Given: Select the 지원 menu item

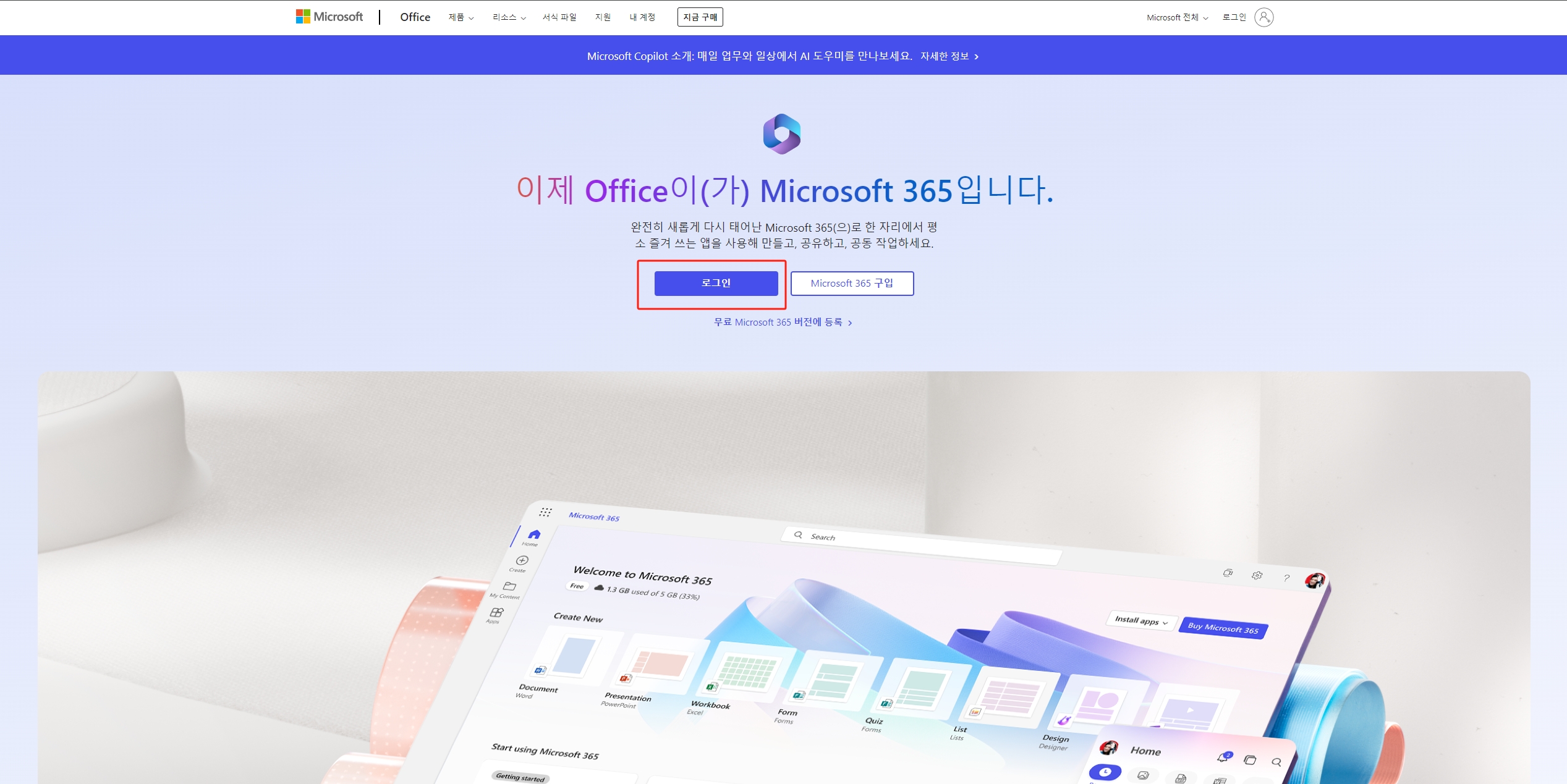Looking at the screenshot, I should click(601, 17).
